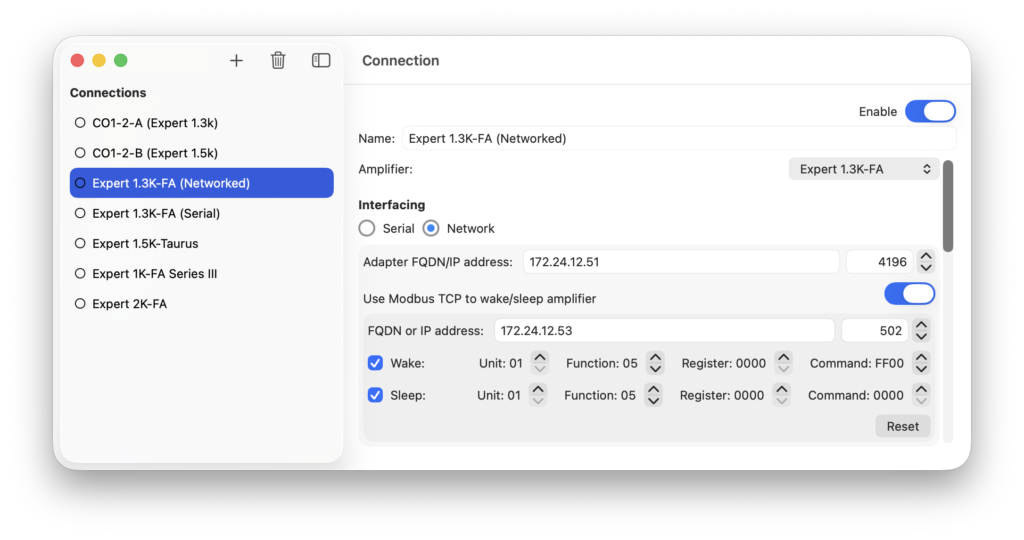Toggle Use Modbus TCP wake/sleep switch
Screen dimensions: 1024x540
[x=909, y=294]
